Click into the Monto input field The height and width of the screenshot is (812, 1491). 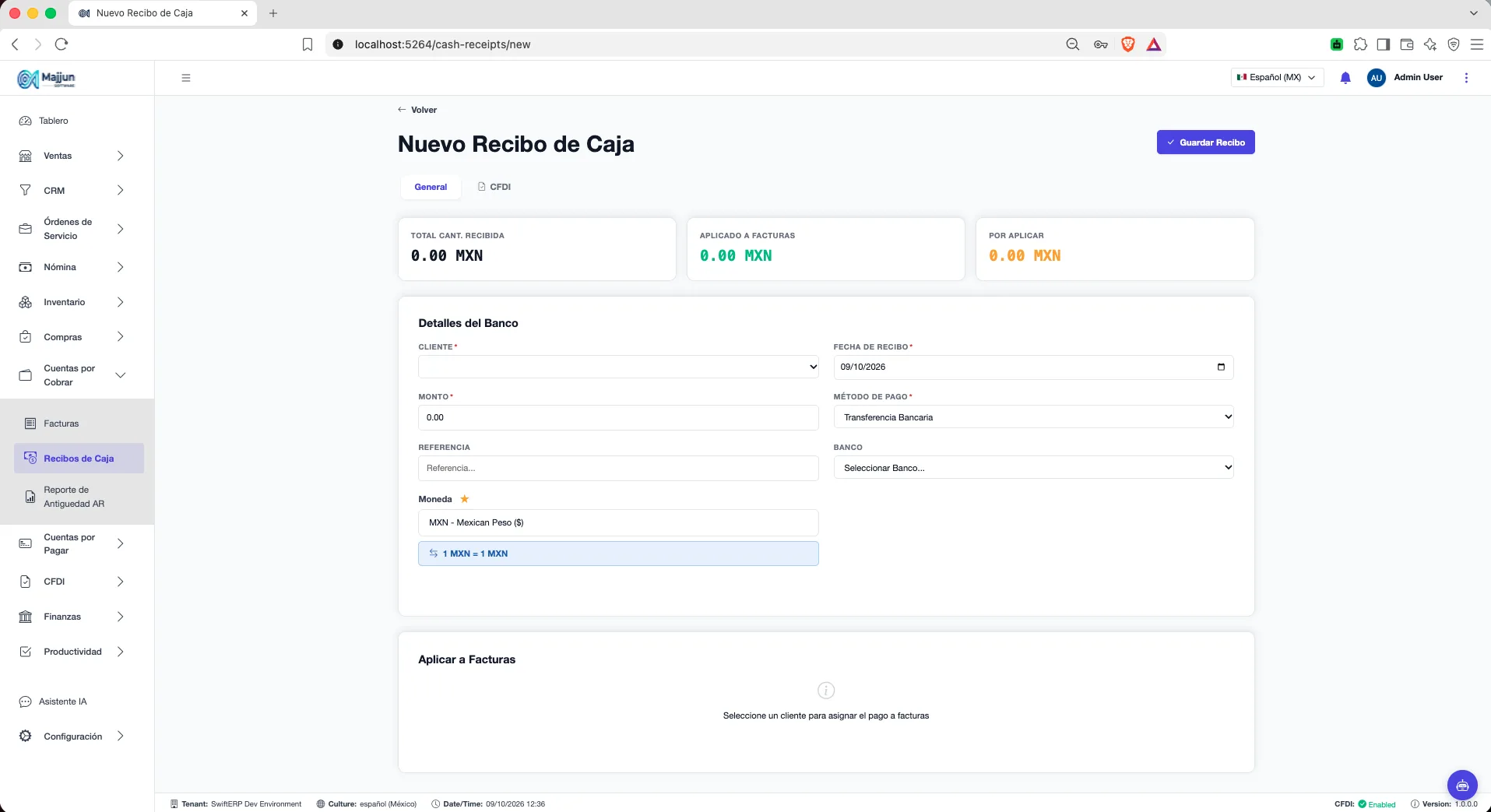pyautogui.click(x=618, y=417)
